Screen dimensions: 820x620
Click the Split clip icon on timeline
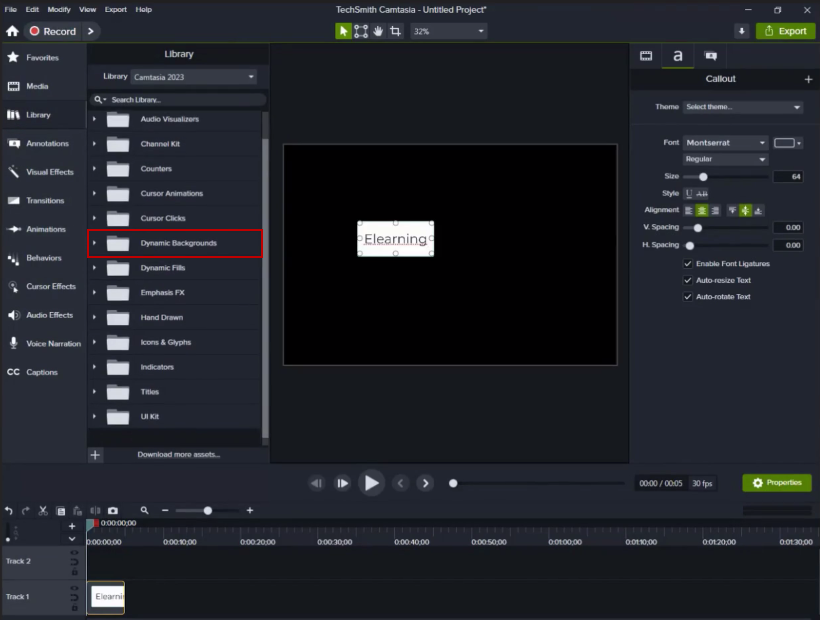[x=96, y=510]
